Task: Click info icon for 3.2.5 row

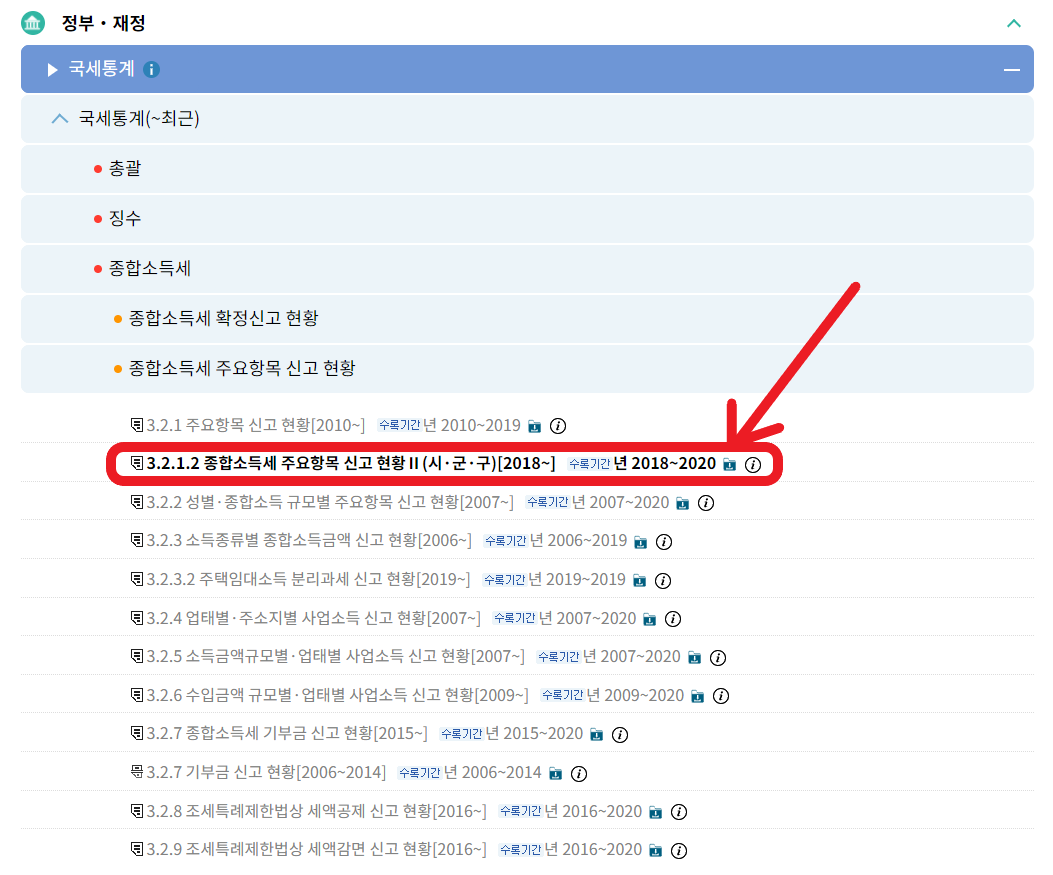Action: click(x=718, y=658)
